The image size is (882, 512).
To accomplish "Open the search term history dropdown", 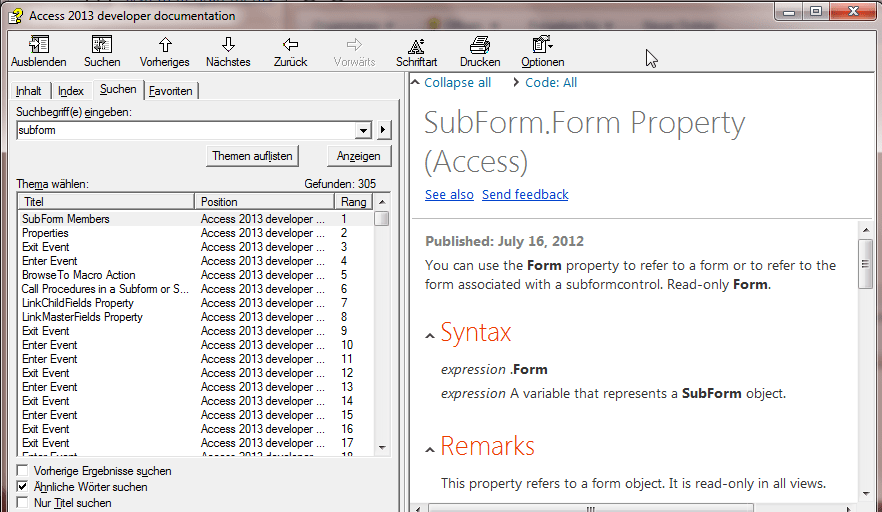I will tap(363, 131).
